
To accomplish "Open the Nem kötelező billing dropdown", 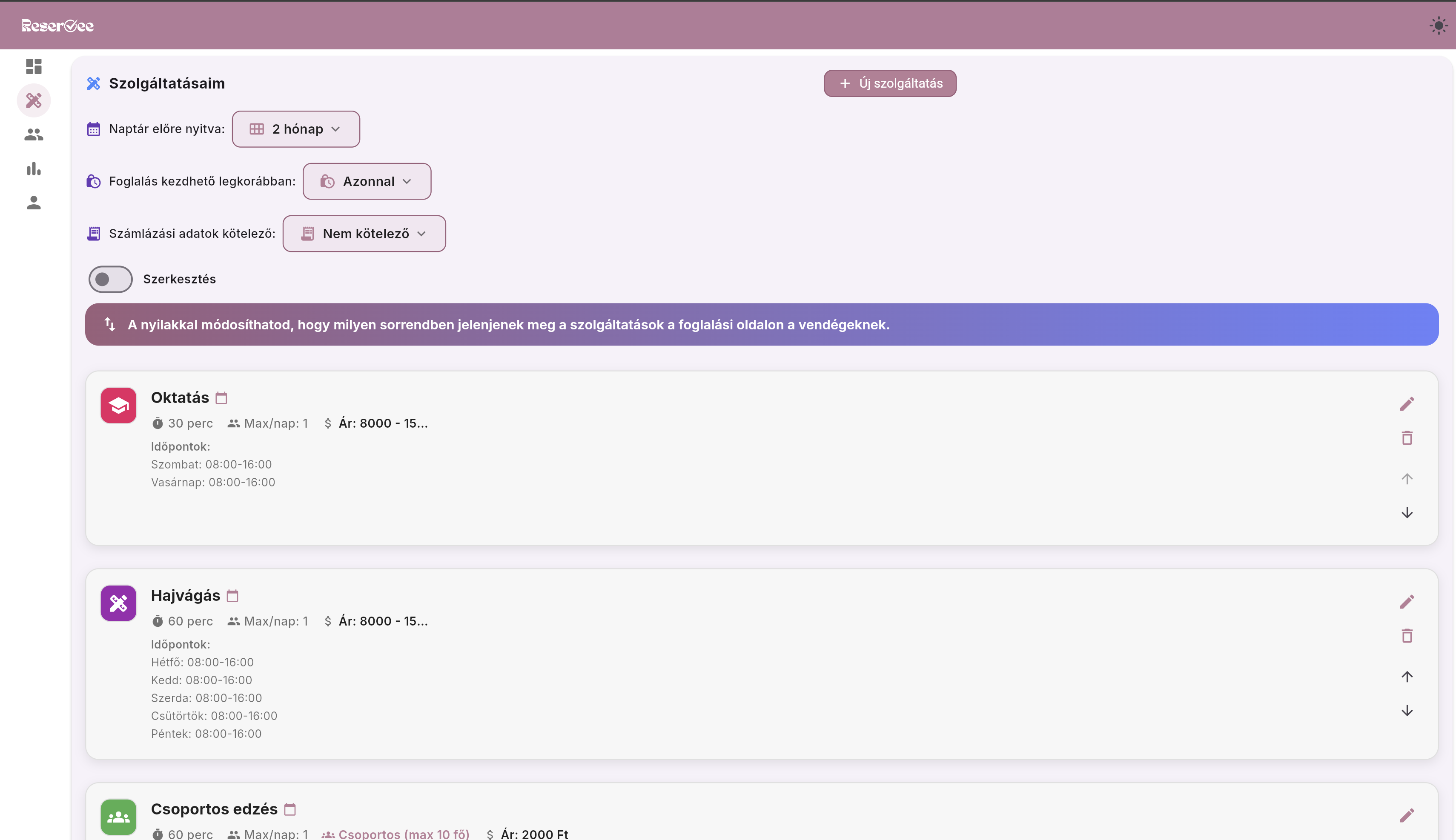I will 364,234.
